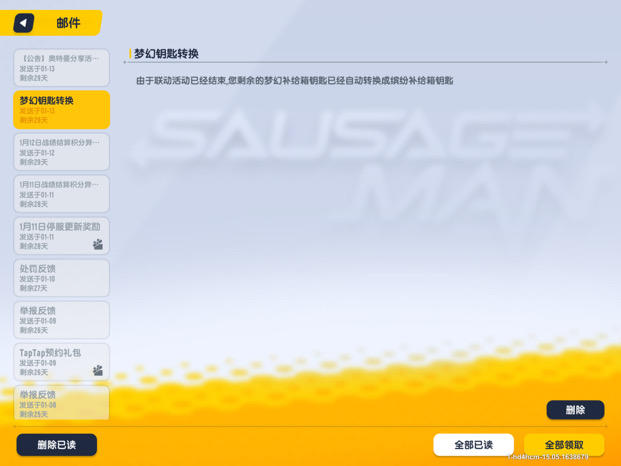The width and height of the screenshot is (621, 466).
Task: Click the 梦幻钥匙转换 heading in the detail pane
Action: (166, 53)
